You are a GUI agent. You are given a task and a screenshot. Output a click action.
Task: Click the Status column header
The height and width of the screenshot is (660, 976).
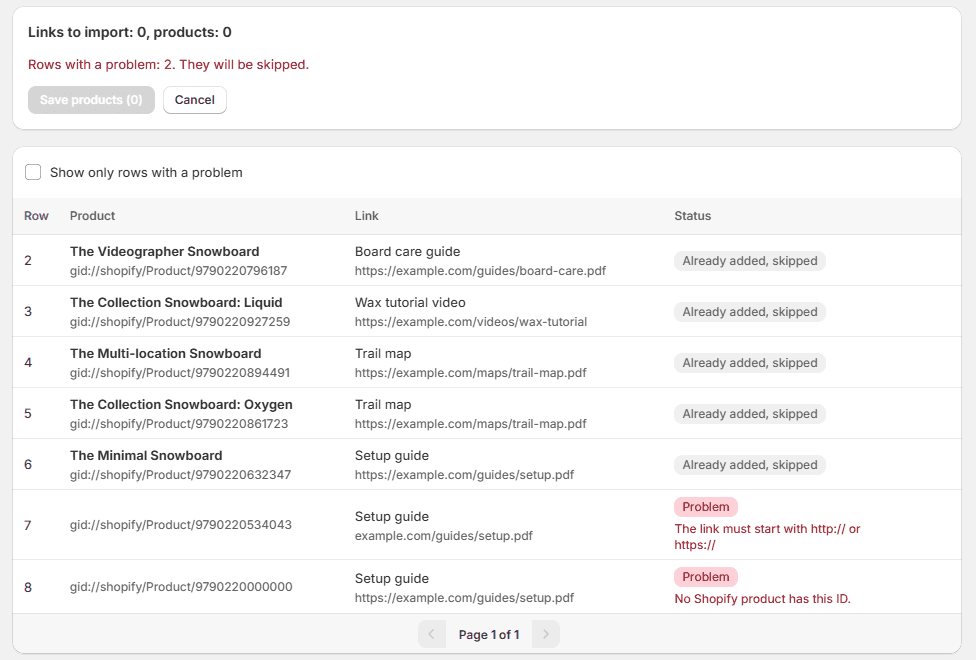(693, 216)
